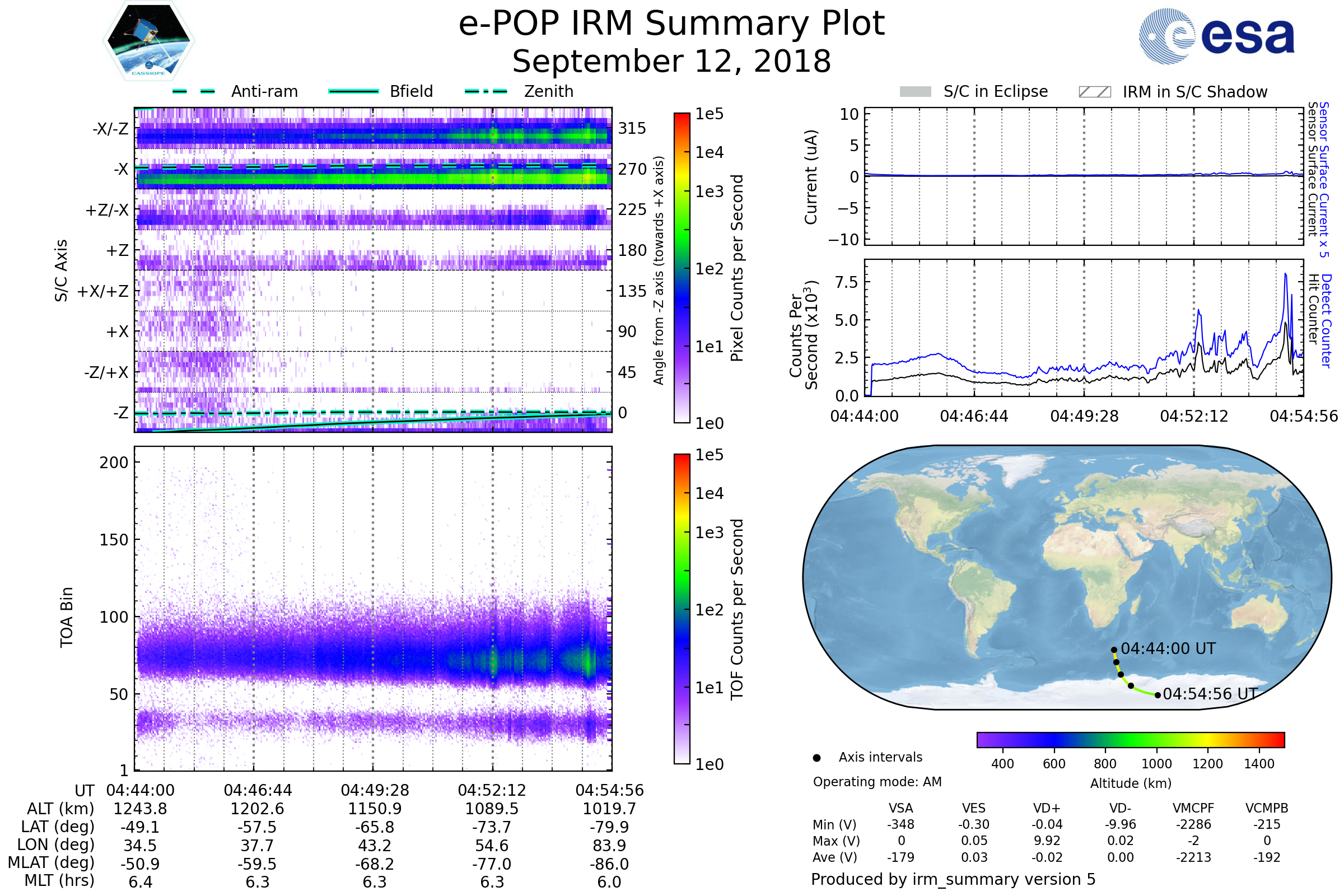Click the tallest Detect Counter peak
Viewport: 1344px width, 896px height.
pos(1286,276)
